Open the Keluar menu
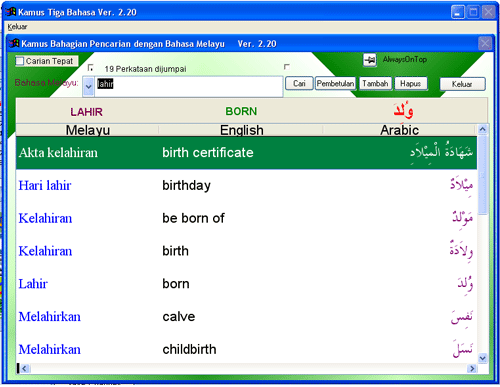The image size is (500, 387). 17,27
